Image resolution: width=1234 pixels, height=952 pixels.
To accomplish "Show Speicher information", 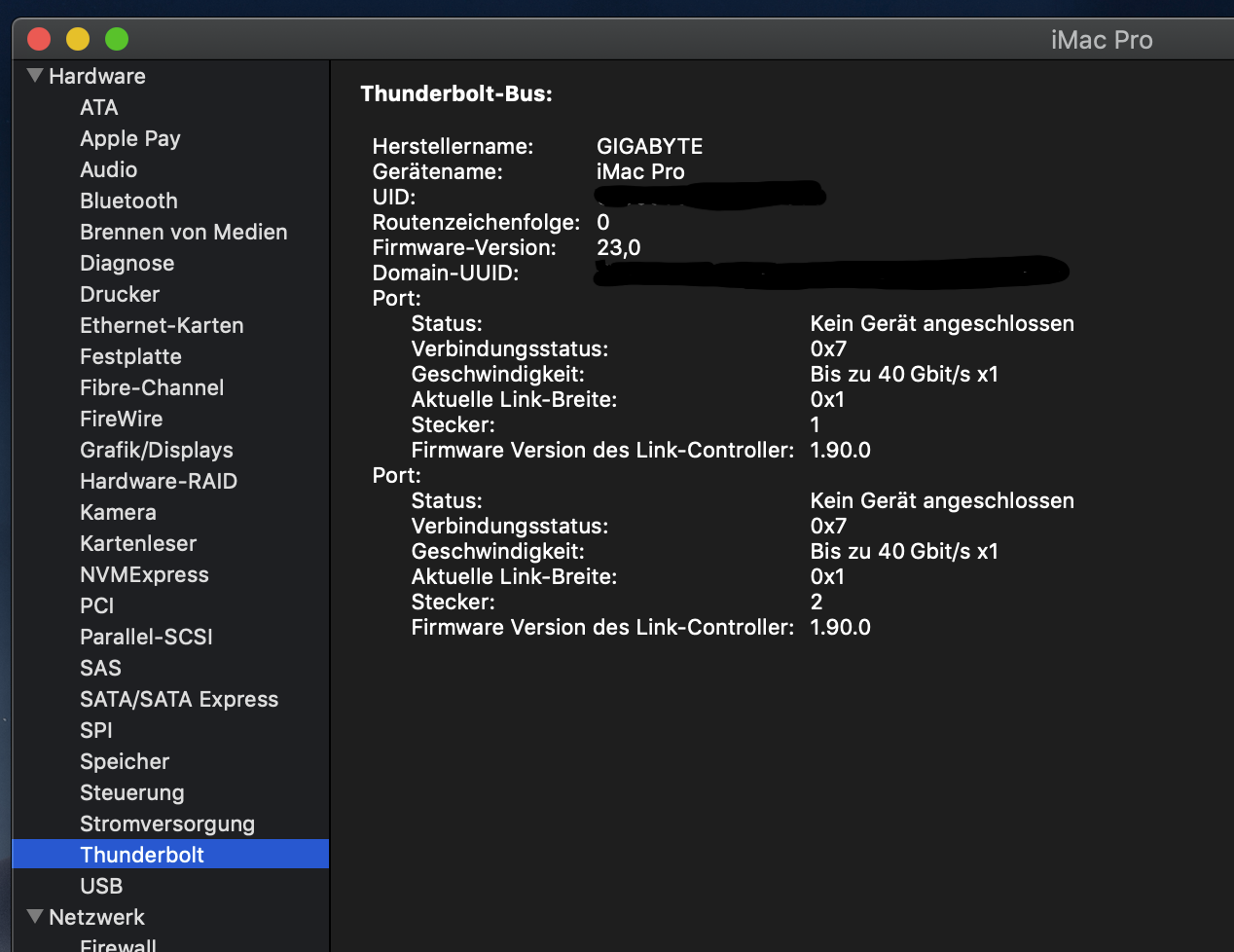I will pyautogui.click(x=125, y=761).
